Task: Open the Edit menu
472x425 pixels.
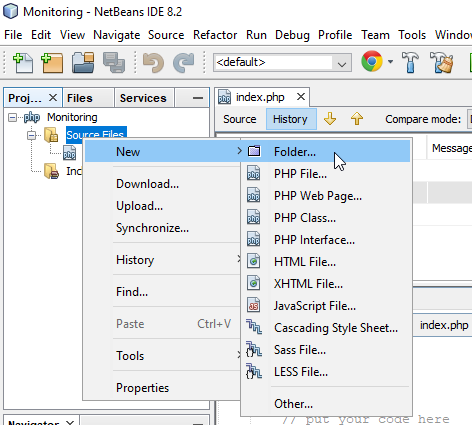Action: (41, 35)
